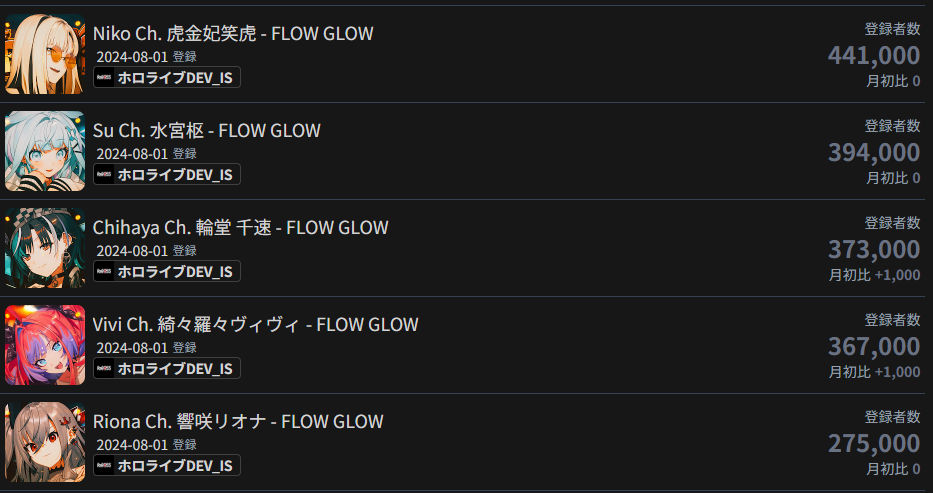Click ホロライブDEV_IS tag under Vivi Ch.
The image size is (933, 493).
167,368
